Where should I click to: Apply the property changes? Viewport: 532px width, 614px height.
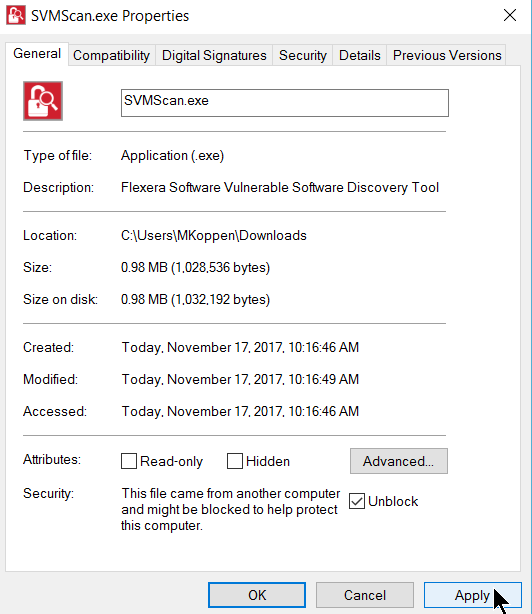472,595
